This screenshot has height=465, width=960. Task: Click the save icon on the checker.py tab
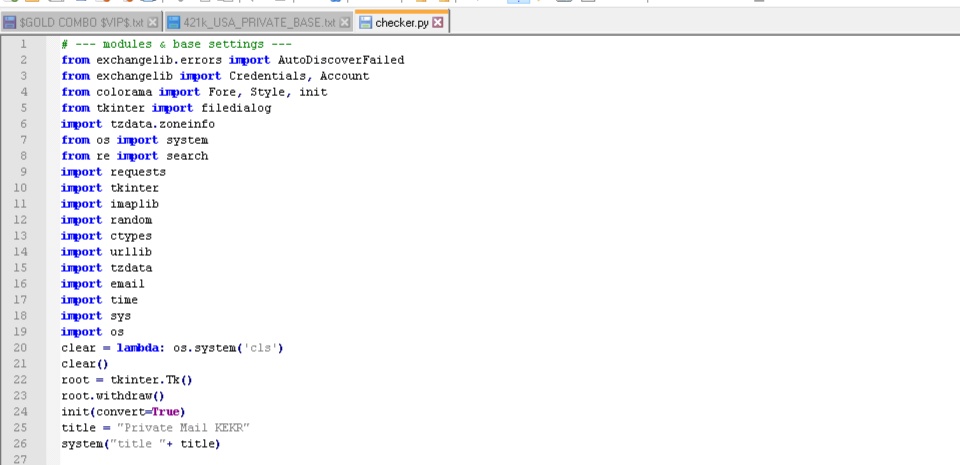coord(365,22)
